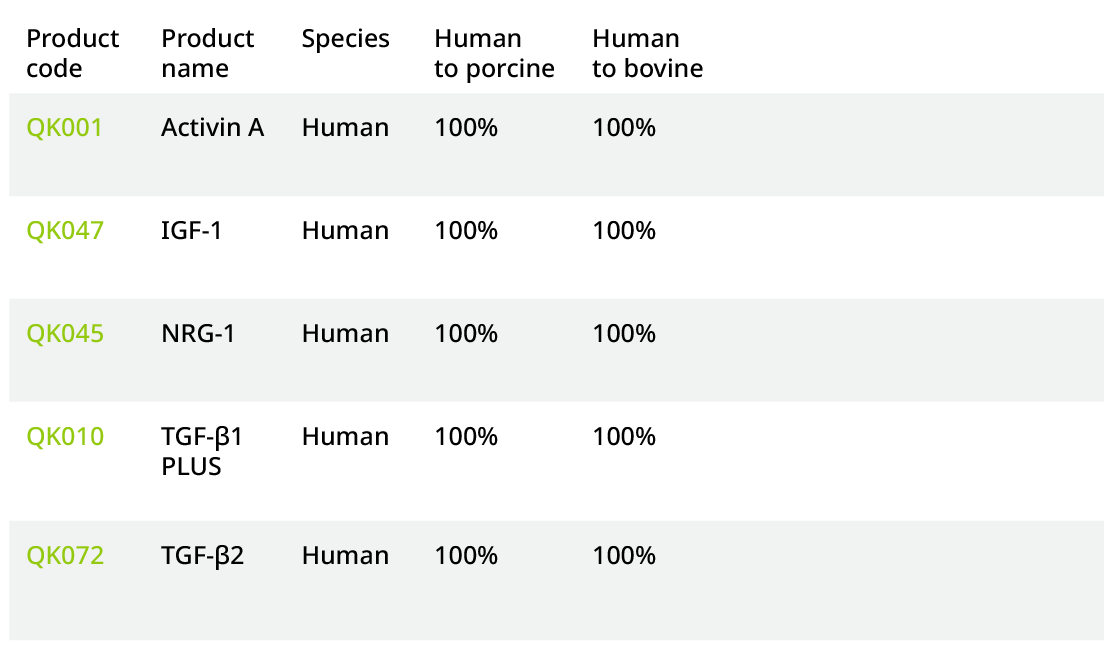
Task: Select the Human to porcine header
Action: click(494, 54)
